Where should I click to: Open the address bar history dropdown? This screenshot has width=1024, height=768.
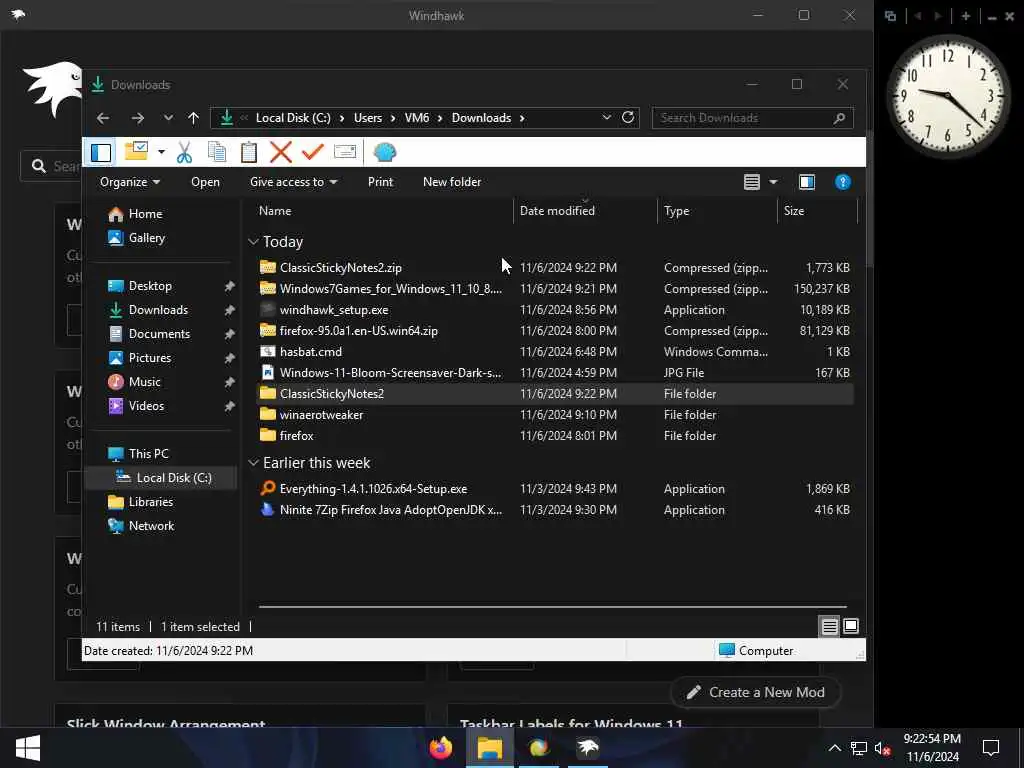coord(606,118)
